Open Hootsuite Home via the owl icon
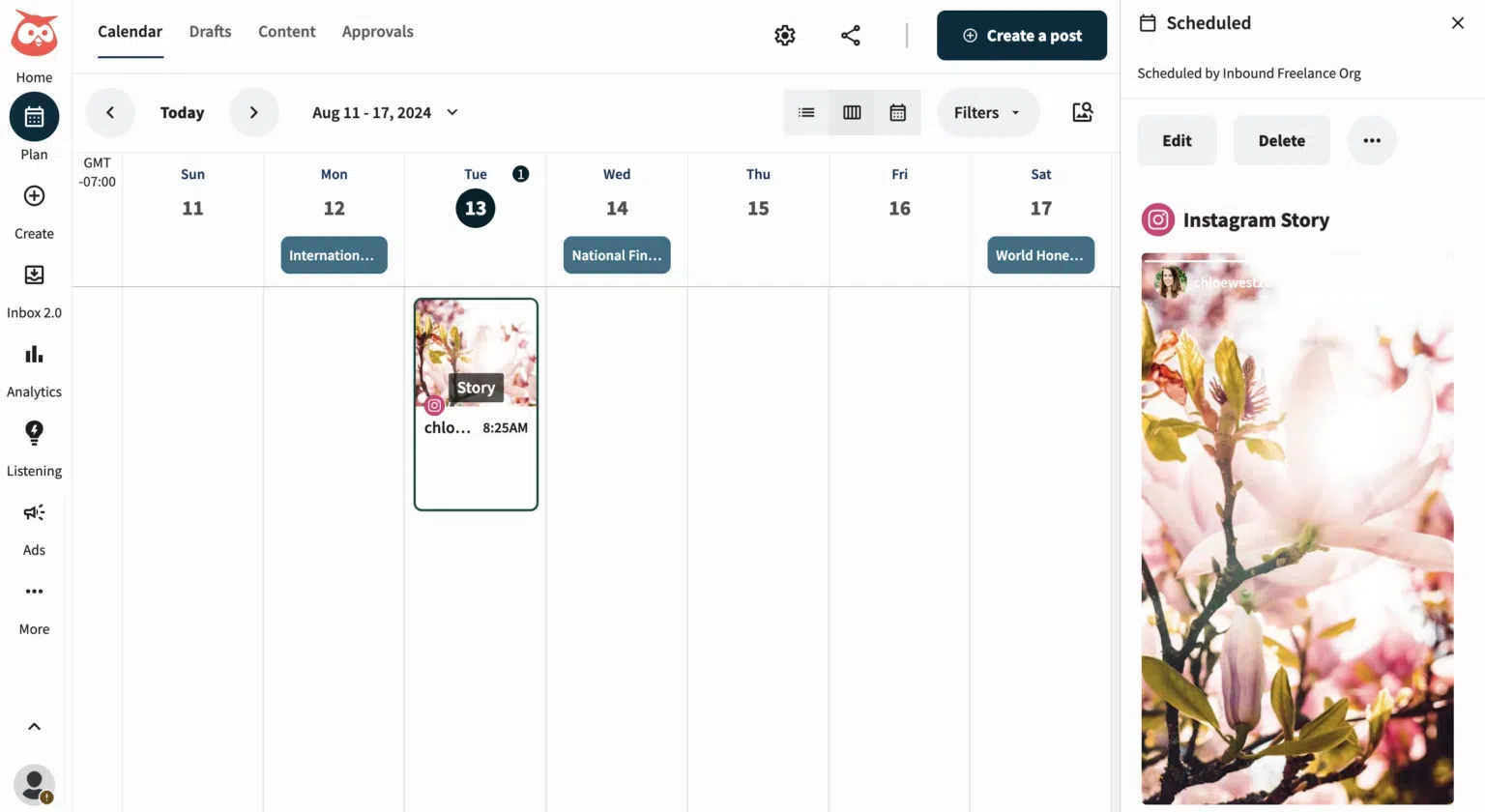 [35, 35]
